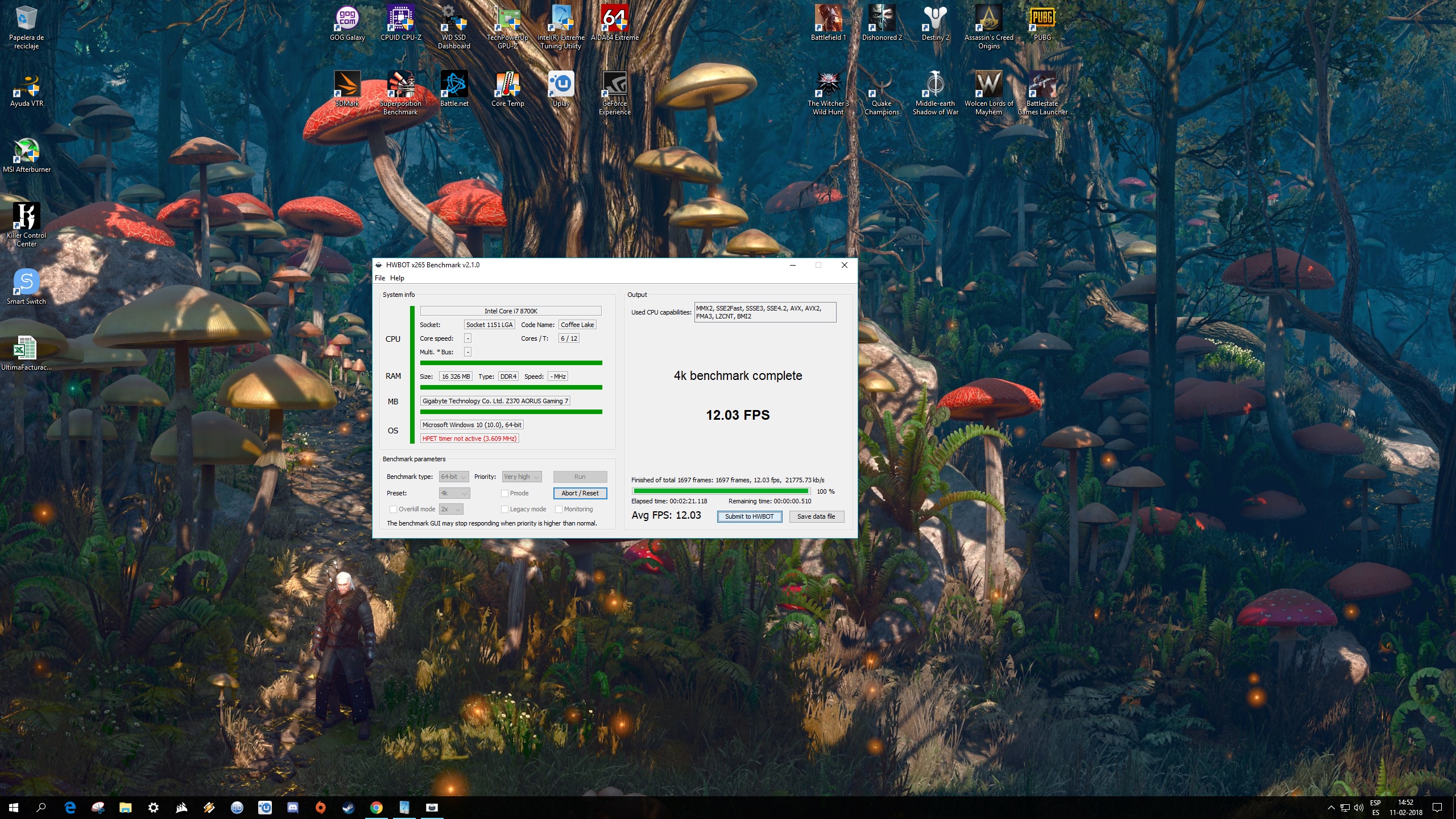Open the CPUID CPU-Z shortcut
1456x819 pixels.
[401, 23]
